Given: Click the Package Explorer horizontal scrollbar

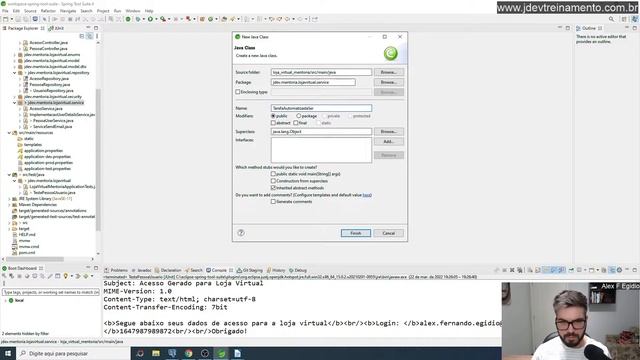Looking at the screenshot, I should tap(35, 259).
